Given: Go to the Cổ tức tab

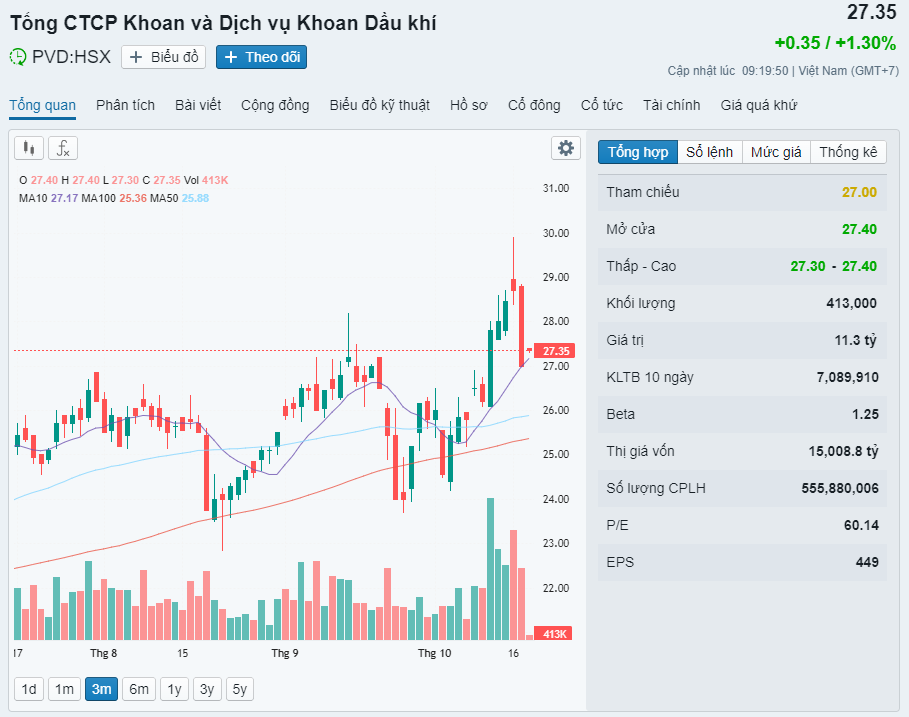Looking at the screenshot, I should tap(602, 105).
